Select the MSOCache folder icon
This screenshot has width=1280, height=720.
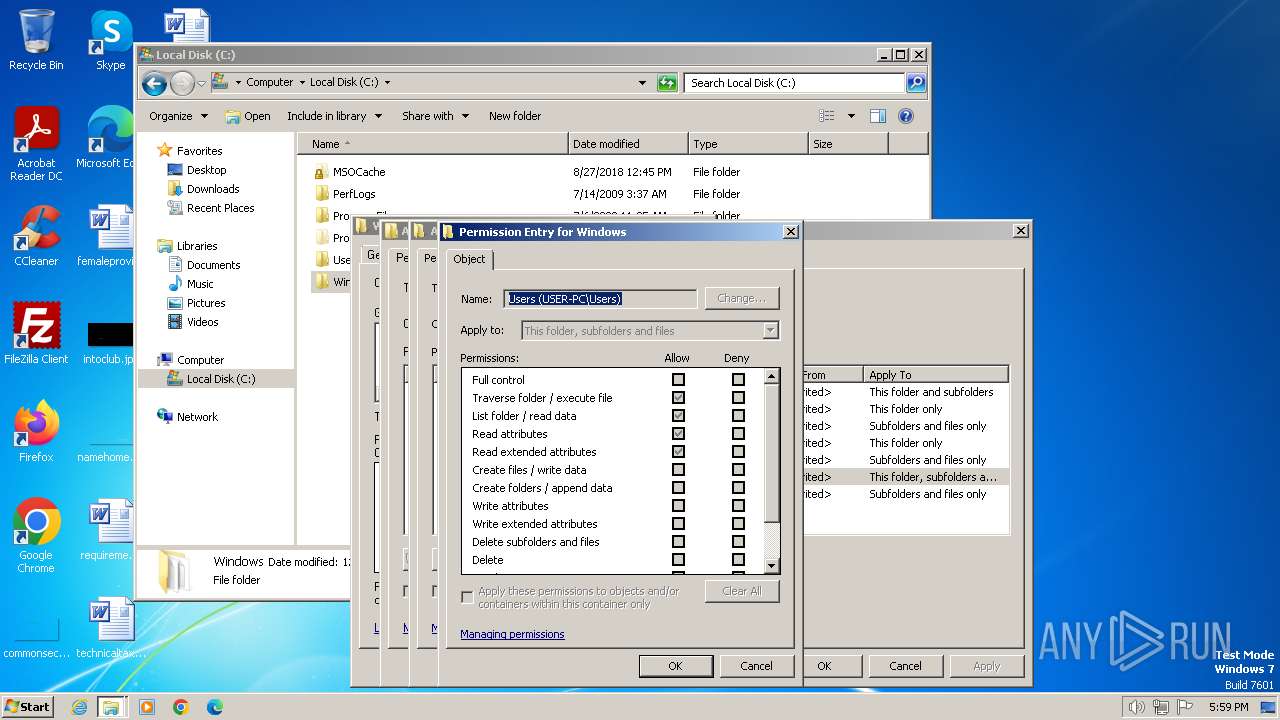tap(321, 172)
